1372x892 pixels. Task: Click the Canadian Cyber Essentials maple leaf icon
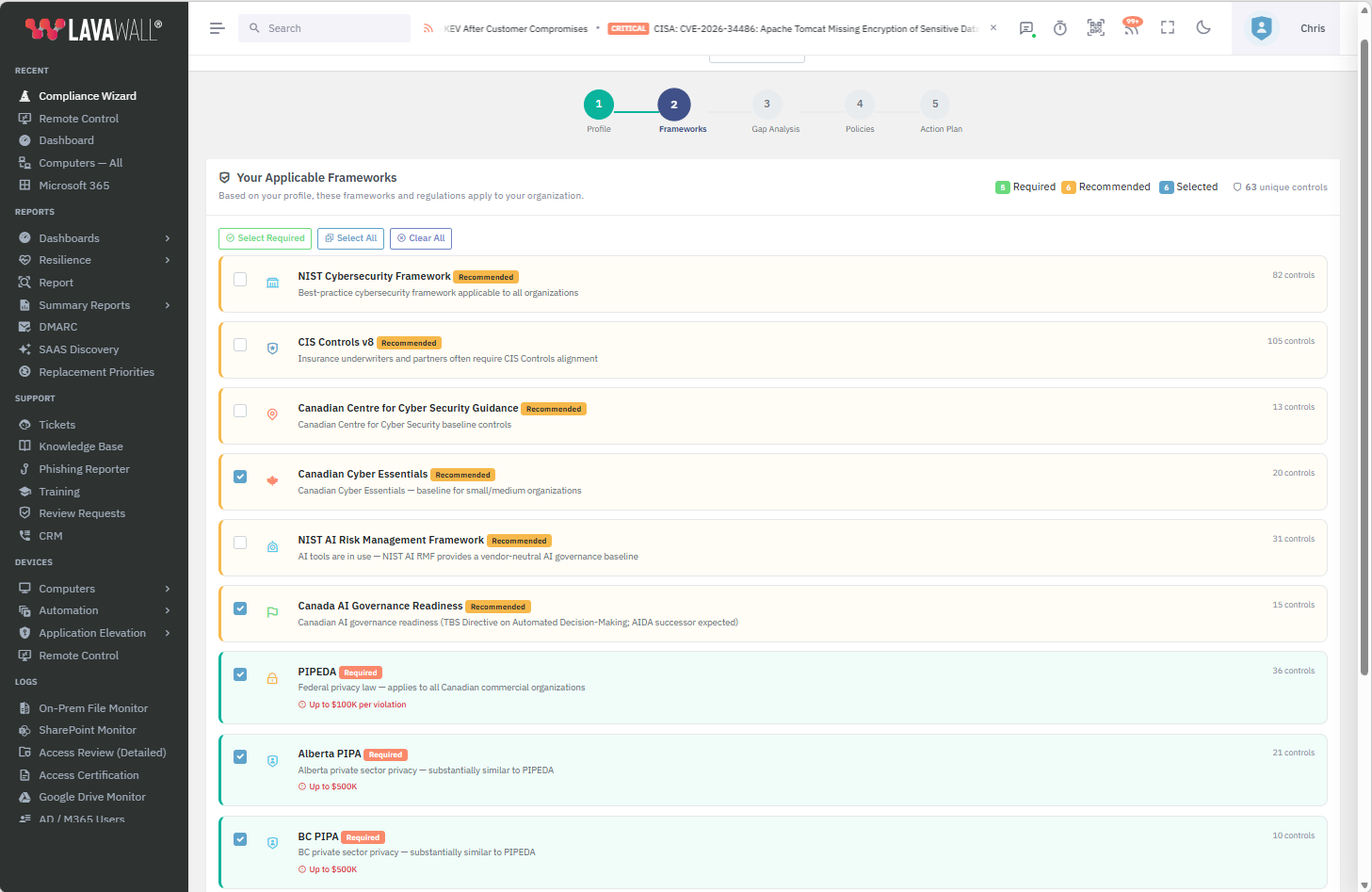point(272,480)
